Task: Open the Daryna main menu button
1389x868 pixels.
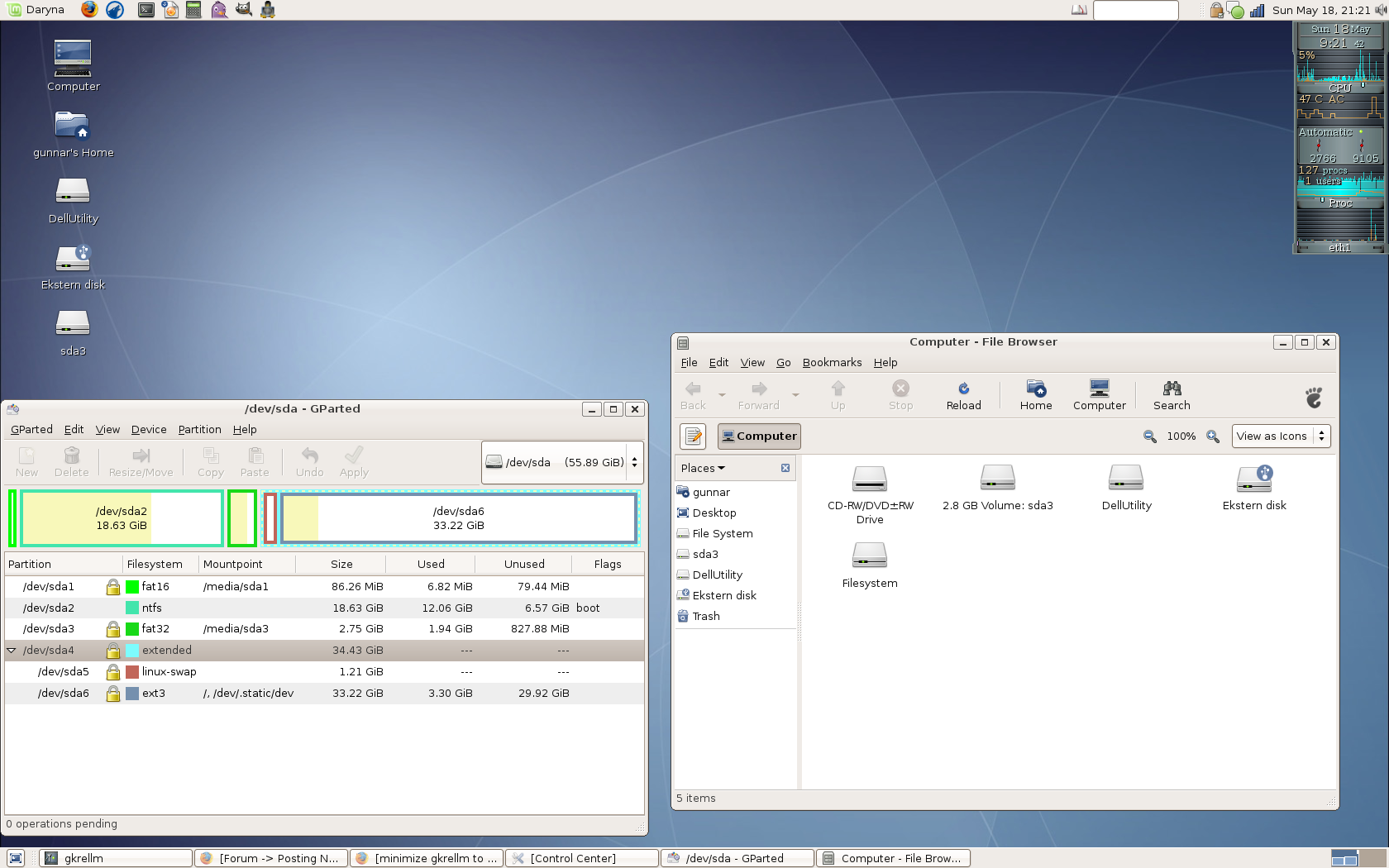Action: click(x=36, y=10)
